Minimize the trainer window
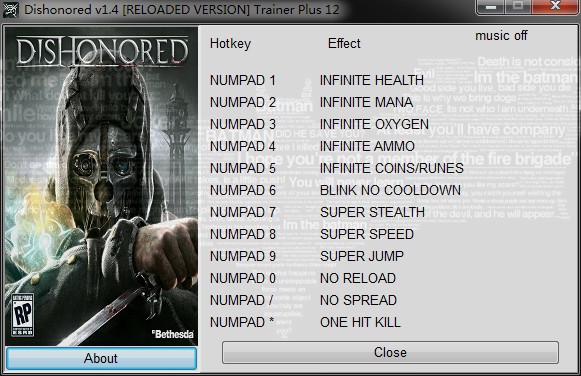 (491, 6)
